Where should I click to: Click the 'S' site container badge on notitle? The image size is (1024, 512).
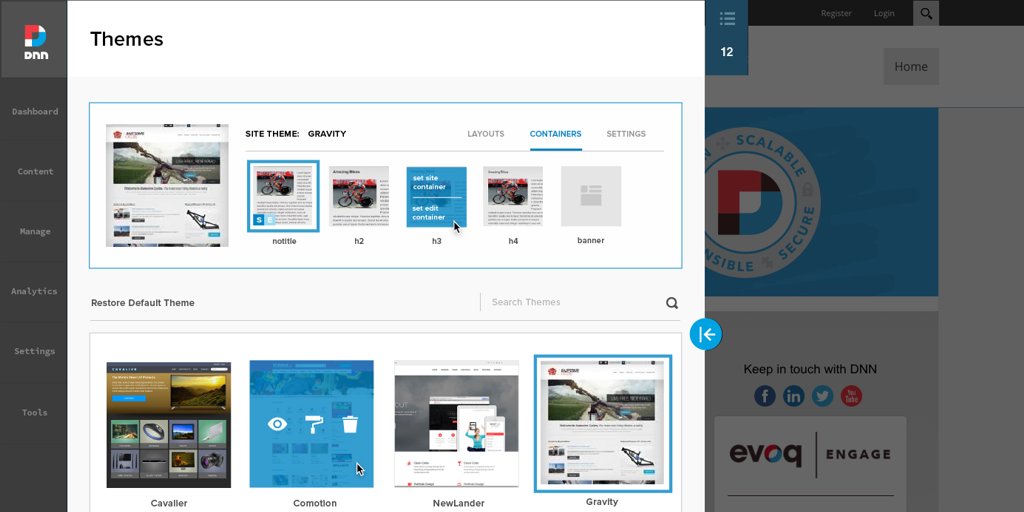(259, 220)
